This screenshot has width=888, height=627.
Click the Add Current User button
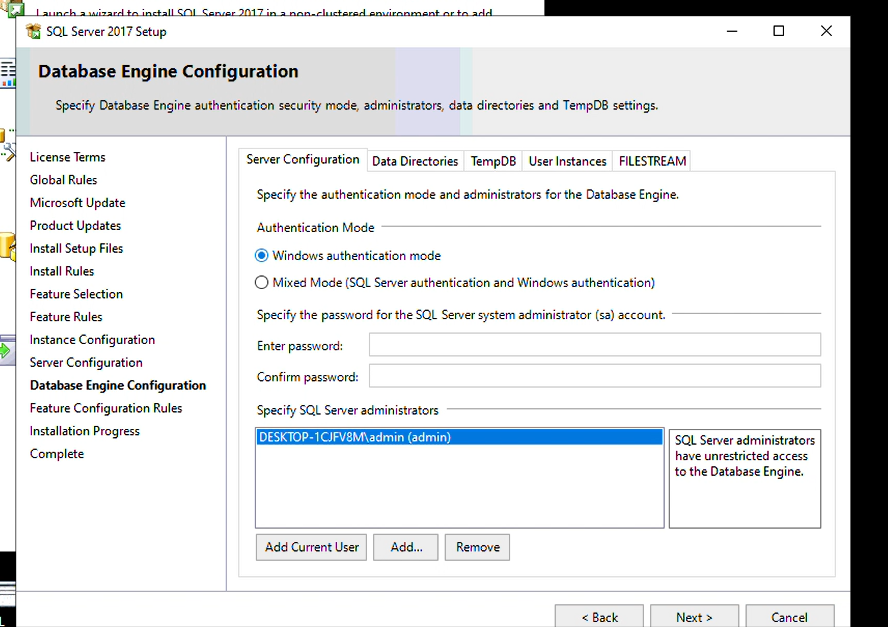click(x=311, y=547)
